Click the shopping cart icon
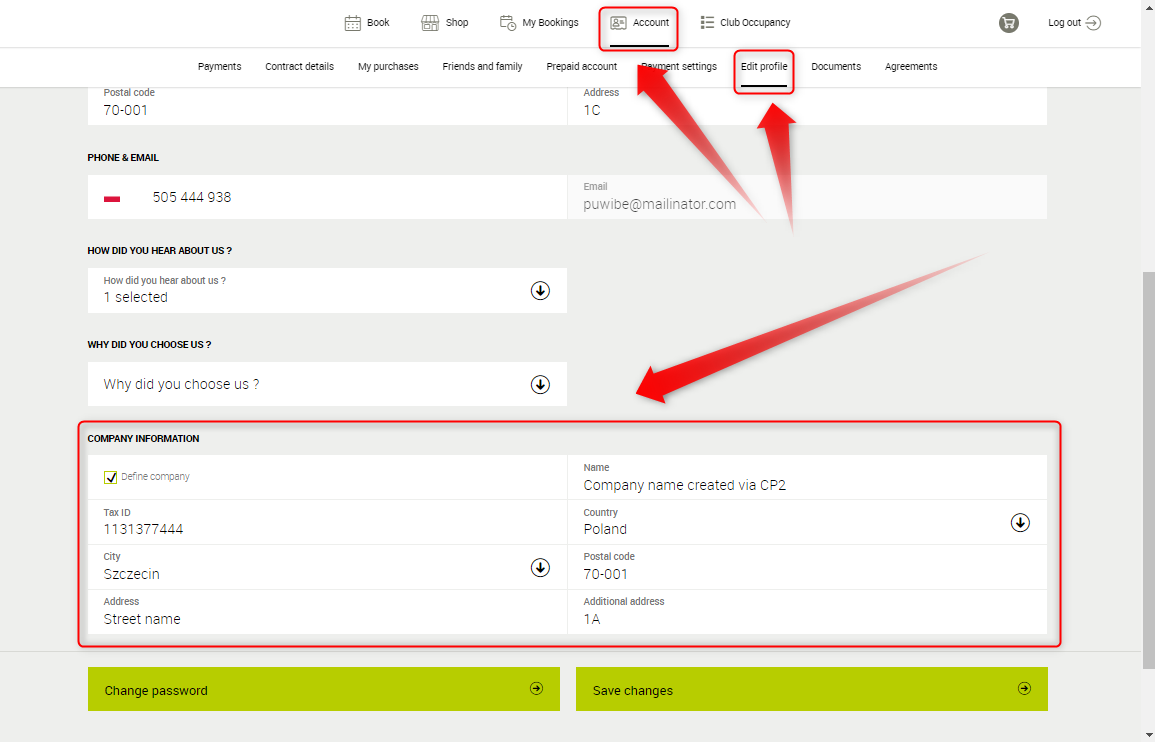This screenshot has height=742, width=1155. pos(1008,23)
